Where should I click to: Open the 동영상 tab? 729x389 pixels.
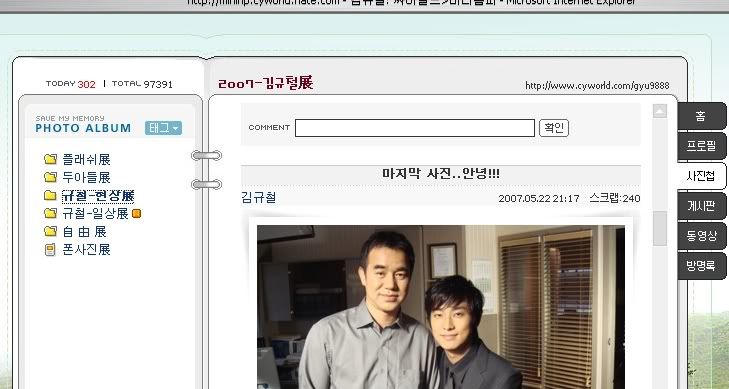(x=701, y=236)
